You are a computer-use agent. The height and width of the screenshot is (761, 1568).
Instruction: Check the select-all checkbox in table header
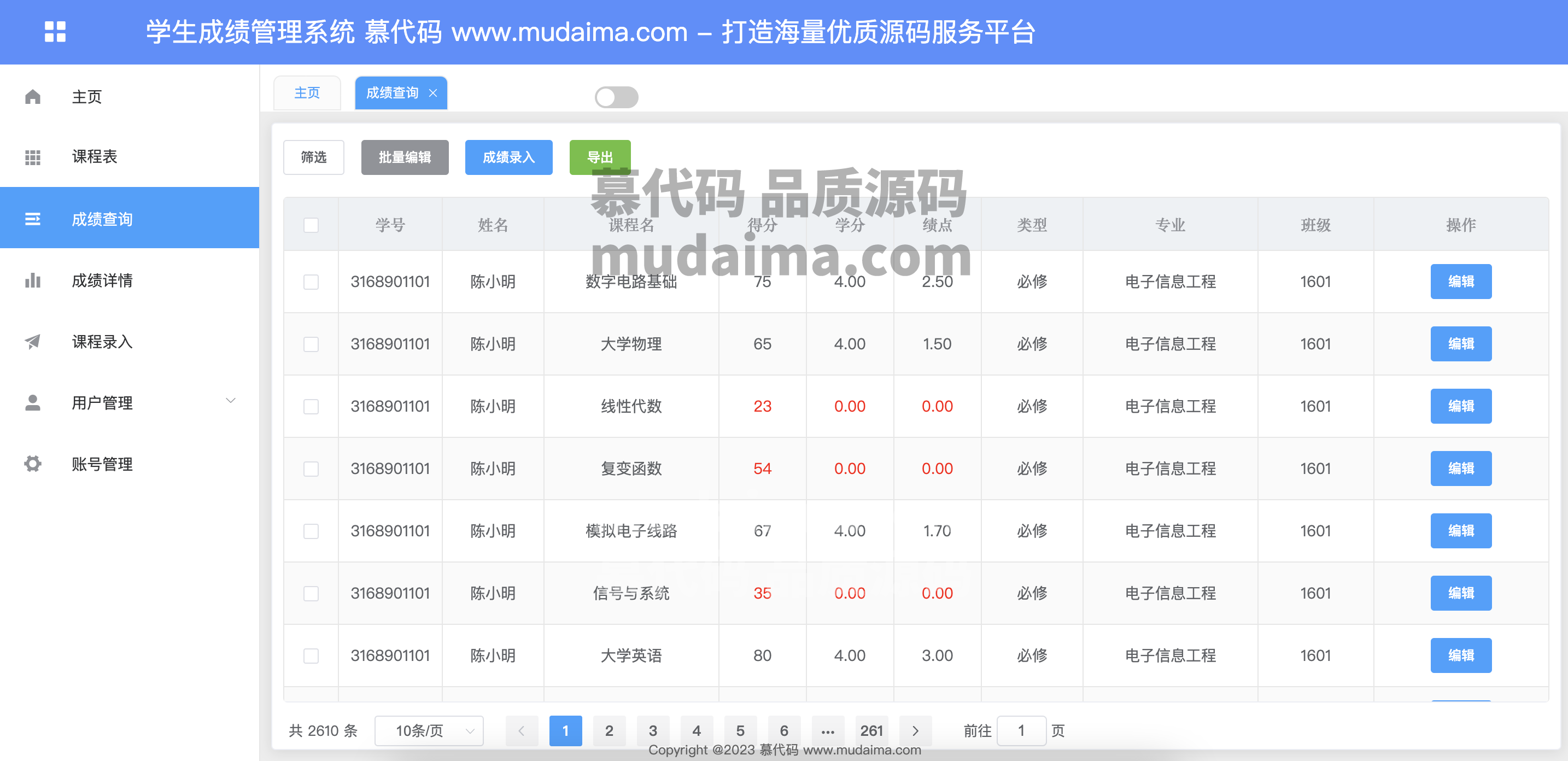point(311,225)
